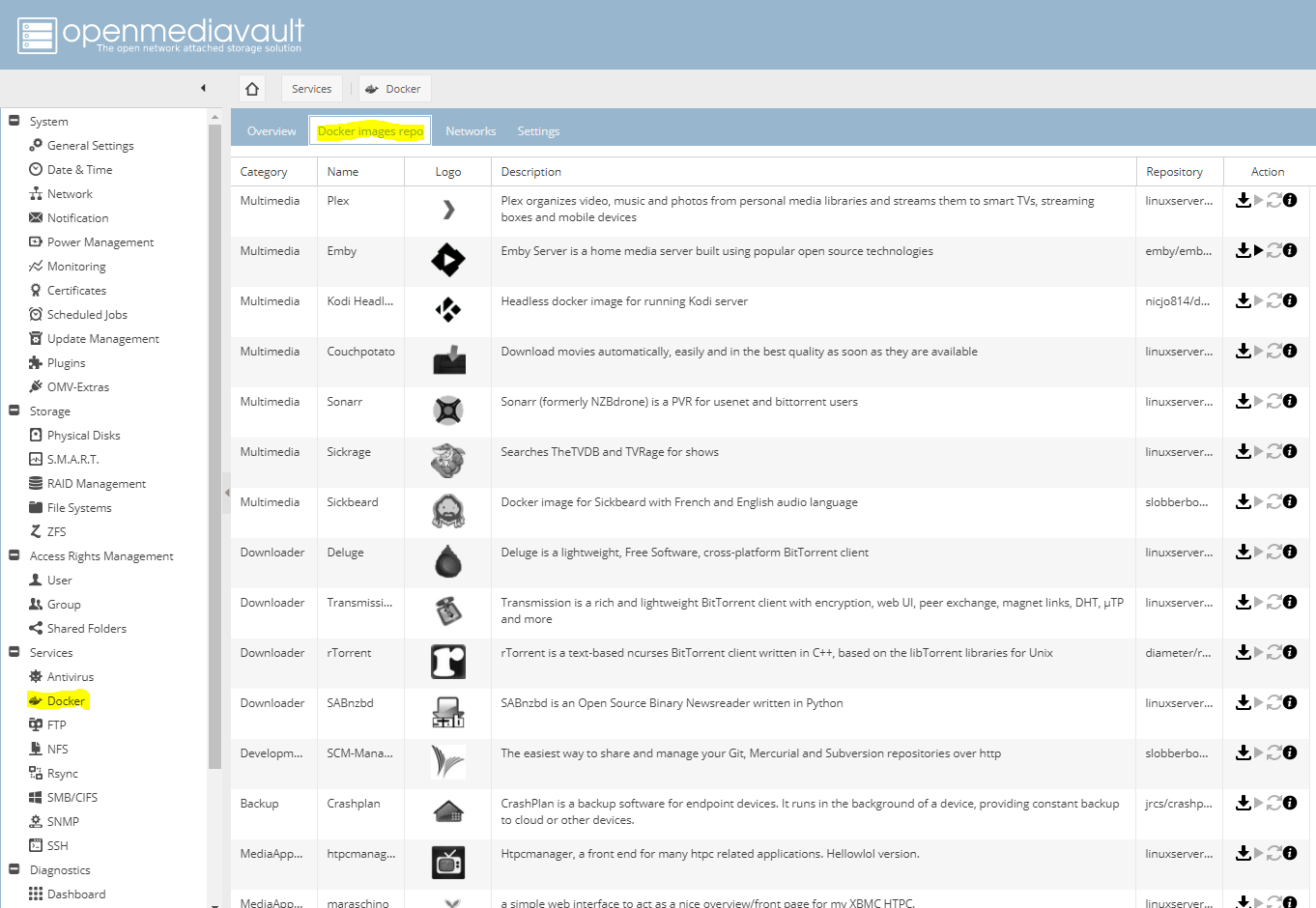The width and height of the screenshot is (1316, 908).
Task: Click the refresh icon in Emby row
Action: click(1274, 250)
